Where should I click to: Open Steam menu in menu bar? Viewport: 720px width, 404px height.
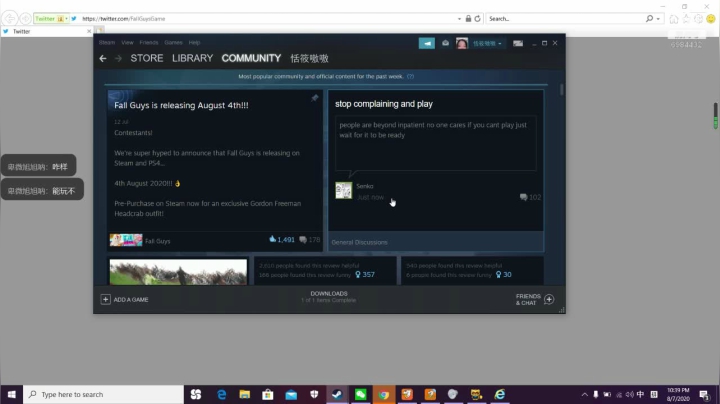pyautogui.click(x=107, y=43)
